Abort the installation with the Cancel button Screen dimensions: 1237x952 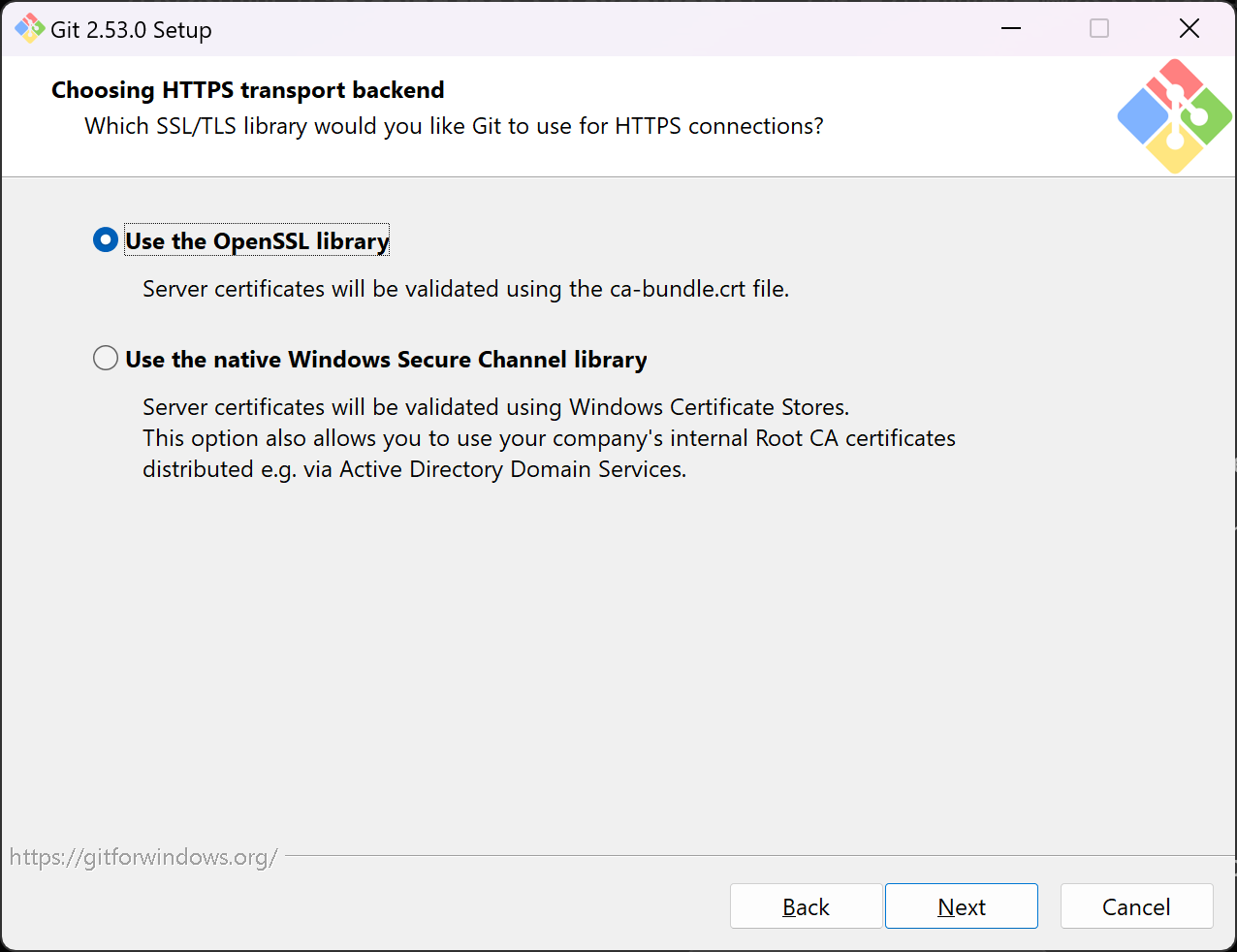1136,906
